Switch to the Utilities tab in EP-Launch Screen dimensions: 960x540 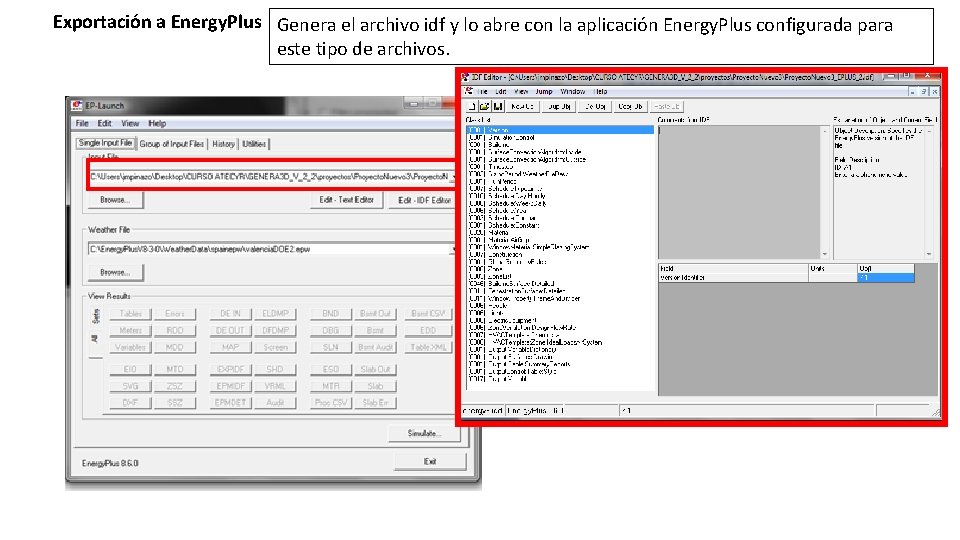[x=254, y=144]
